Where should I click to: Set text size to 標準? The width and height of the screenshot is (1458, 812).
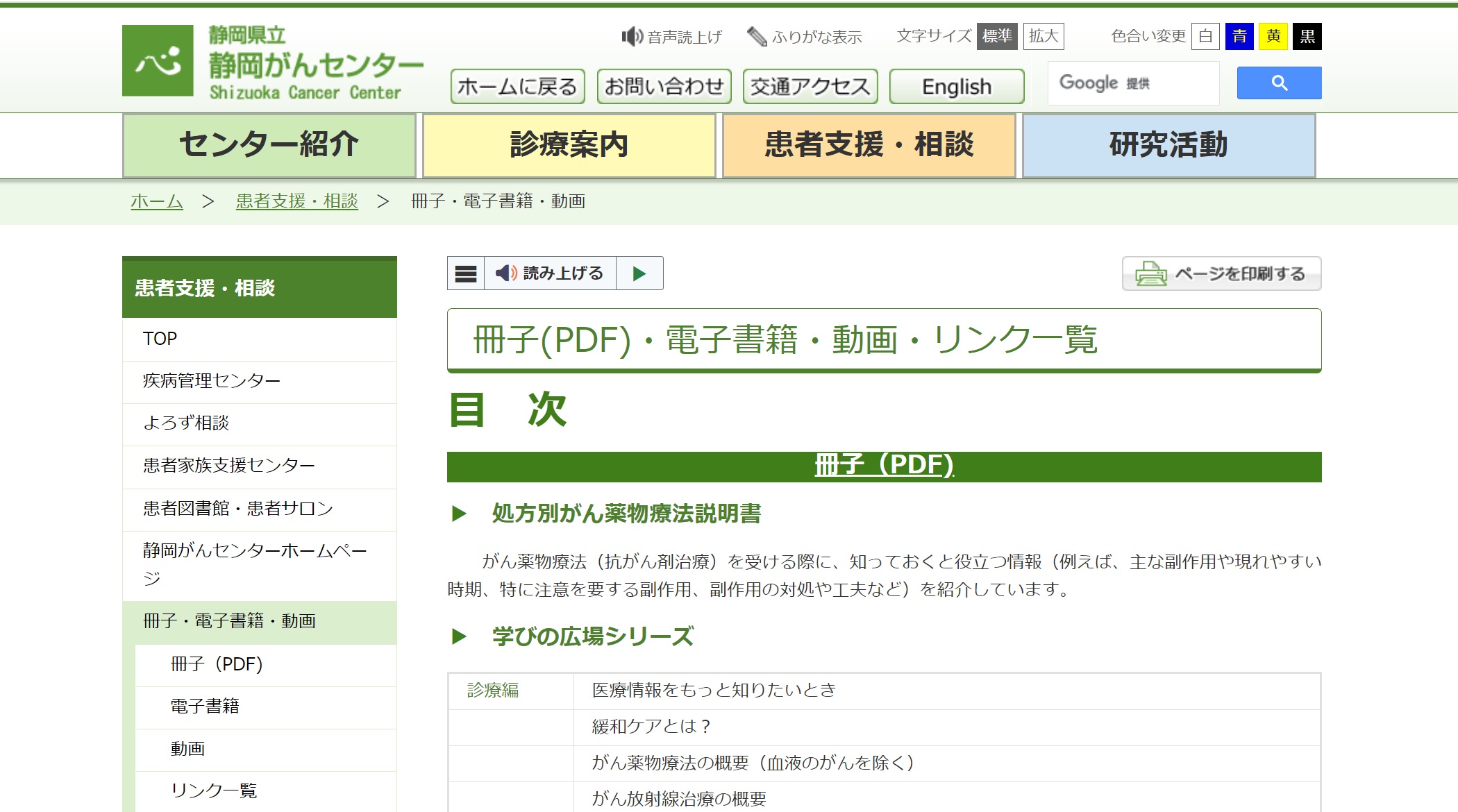coord(997,36)
